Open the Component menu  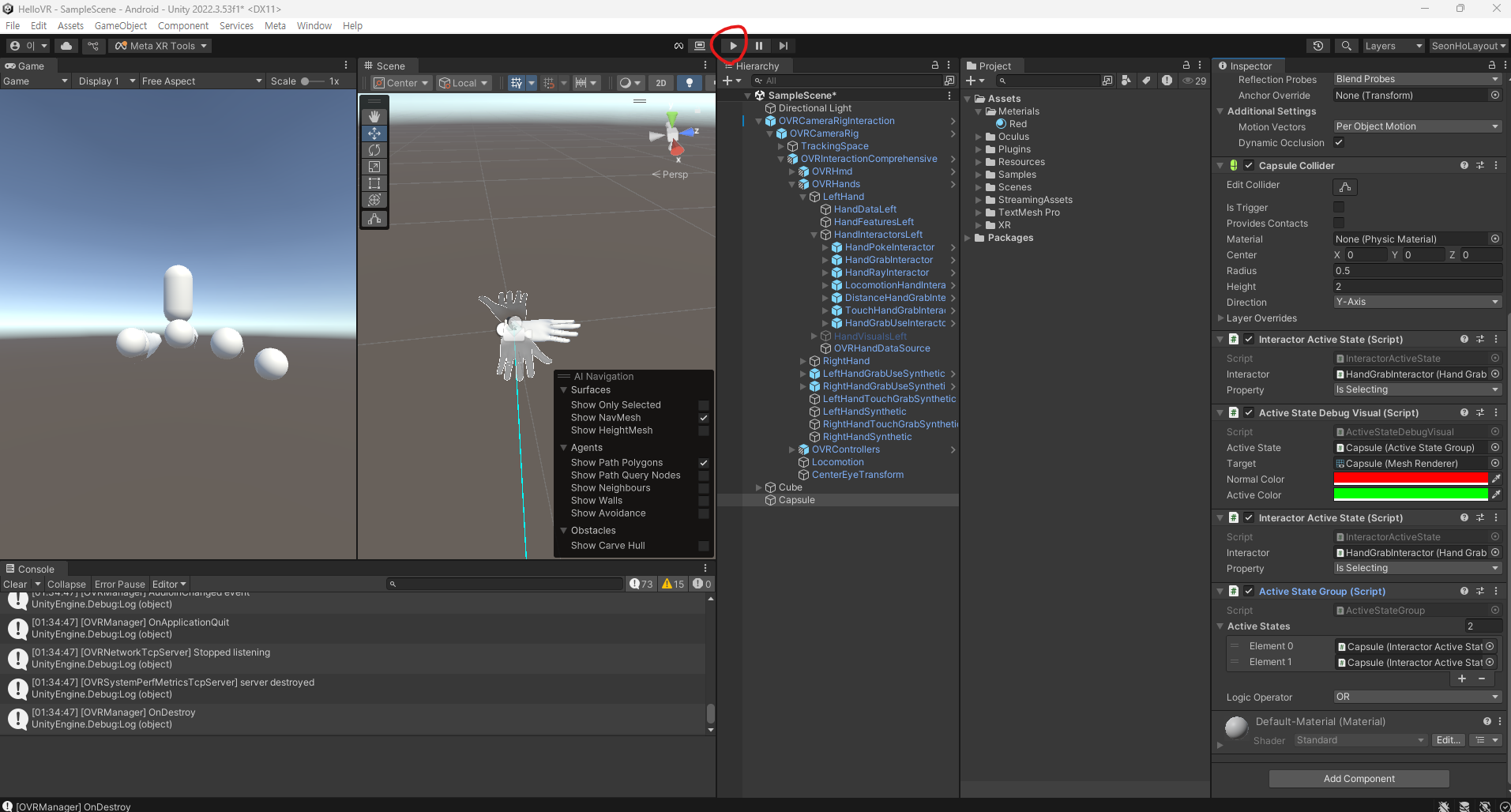pyautogui.click(x=183, y=25)
